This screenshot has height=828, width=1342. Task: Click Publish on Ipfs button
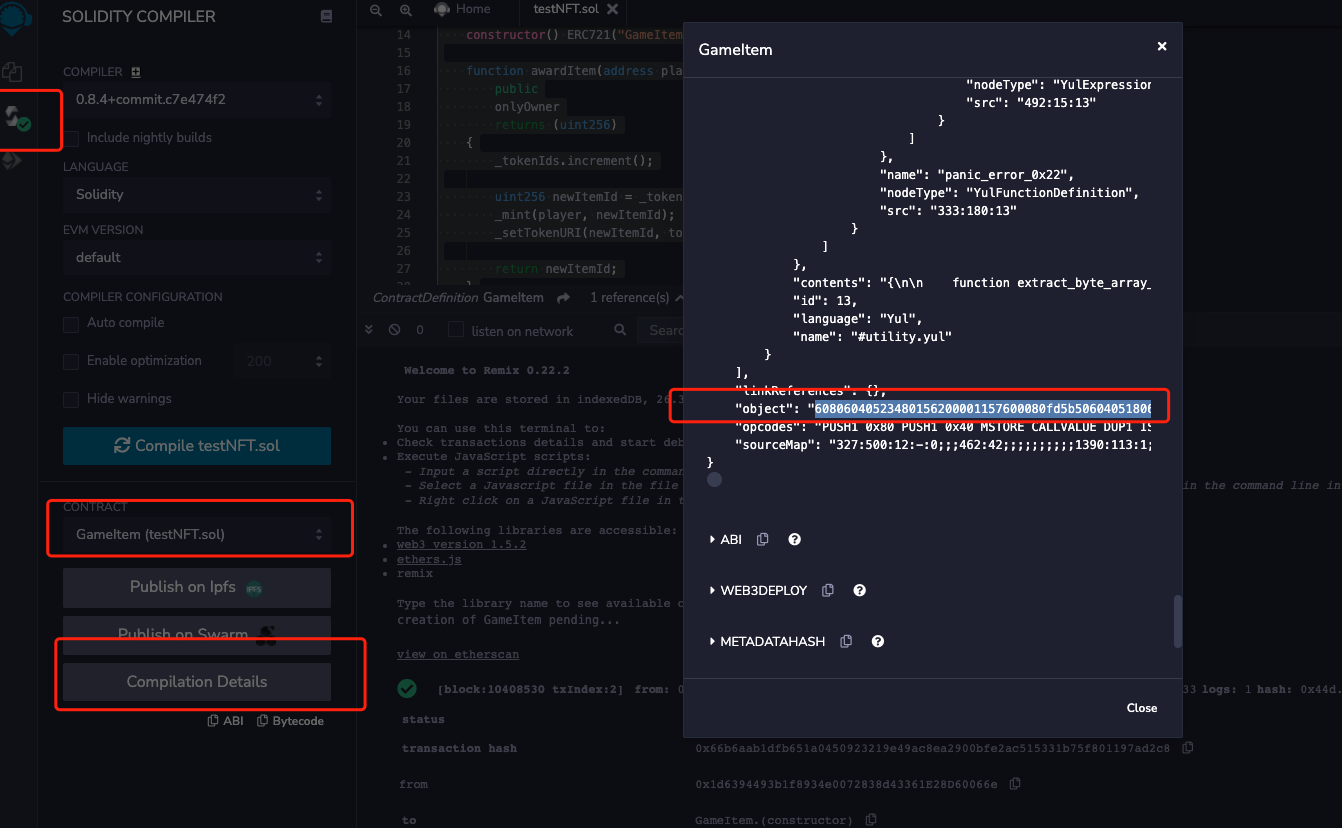[x=197, y=588]
